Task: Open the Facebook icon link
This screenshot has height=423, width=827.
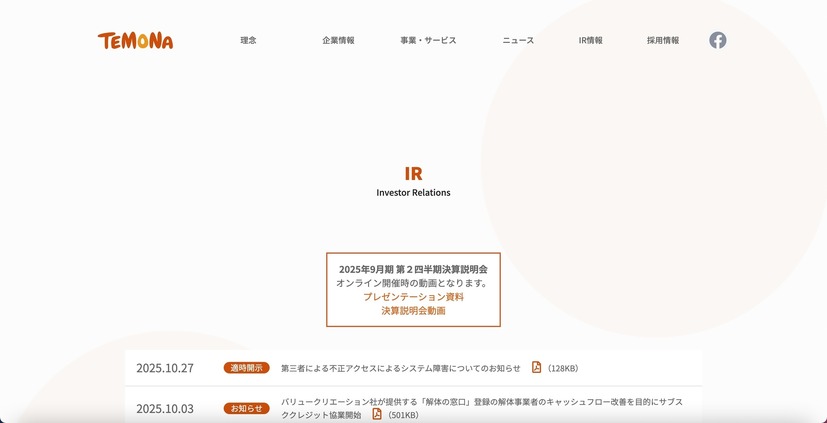Action: [x=717, y=40]
